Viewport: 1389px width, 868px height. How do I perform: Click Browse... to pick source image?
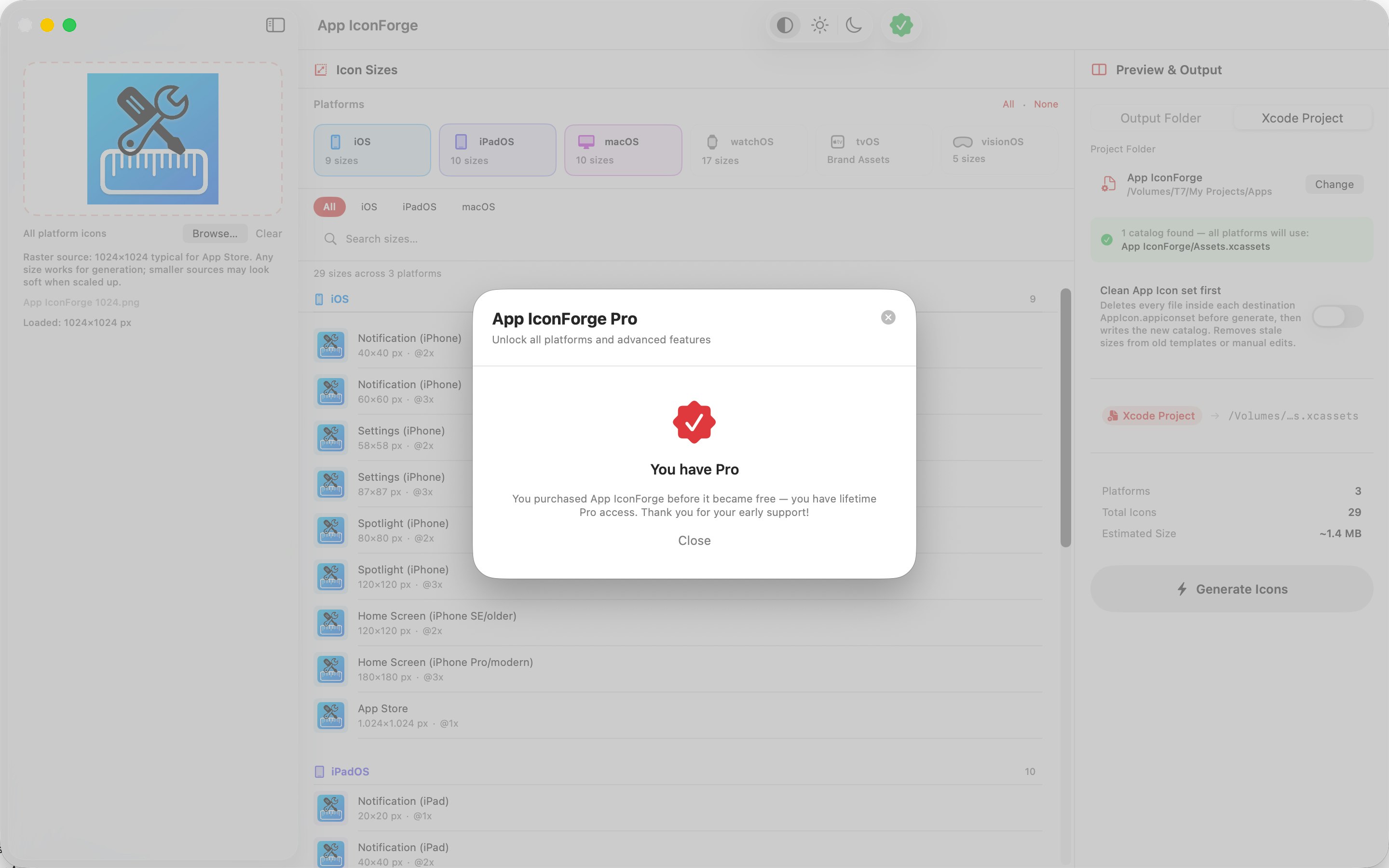point(215,234)
